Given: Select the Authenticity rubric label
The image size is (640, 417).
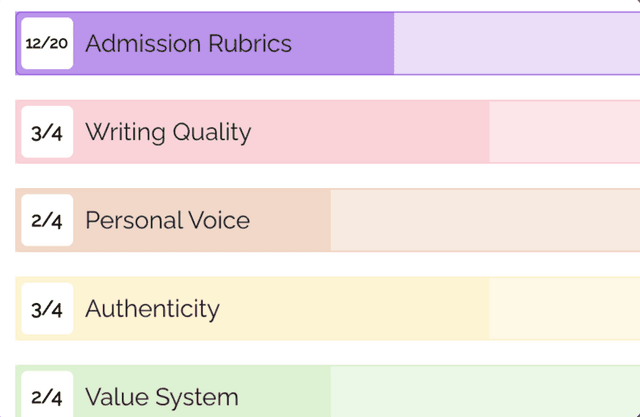Looking at the screenshot, I should 152,309.
